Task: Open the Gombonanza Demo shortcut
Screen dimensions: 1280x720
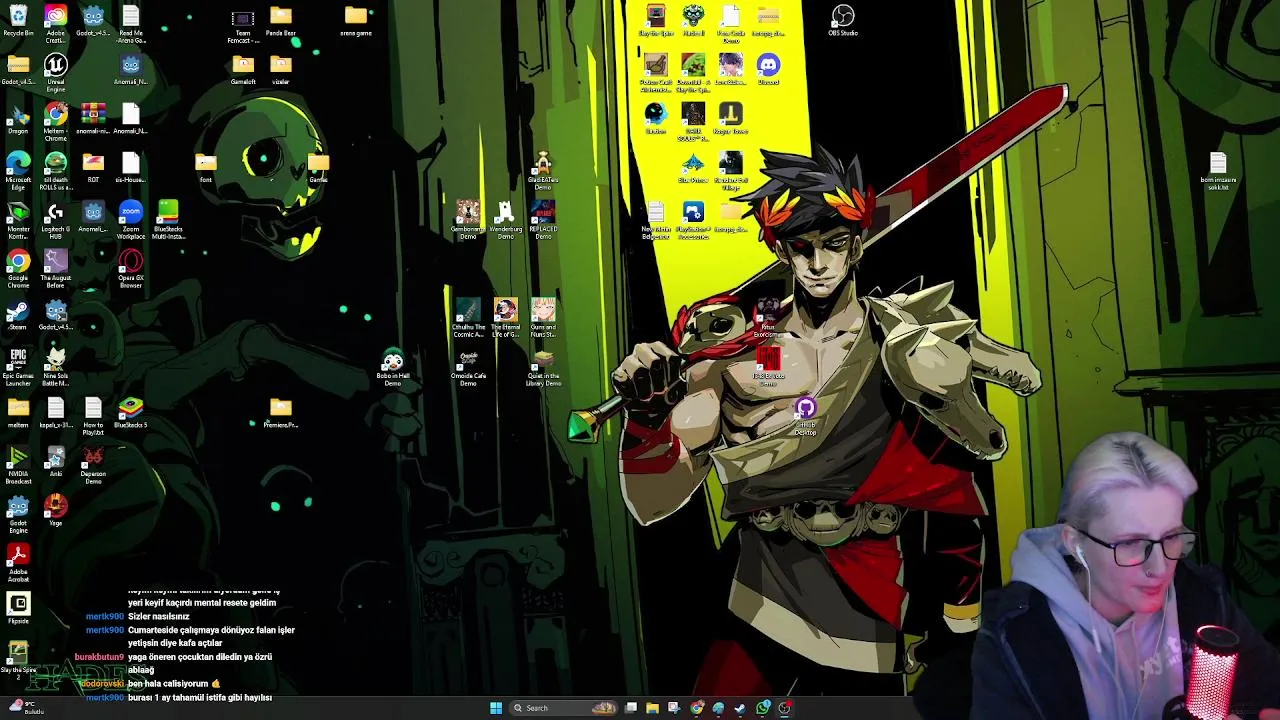Action: tap(468, 219)
